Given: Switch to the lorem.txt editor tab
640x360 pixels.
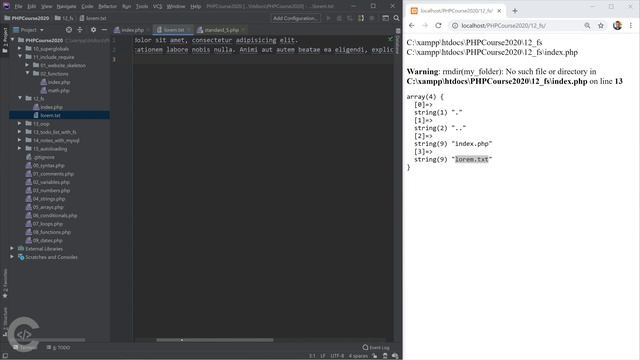Looking at the screenshot, I should (173, 30).
